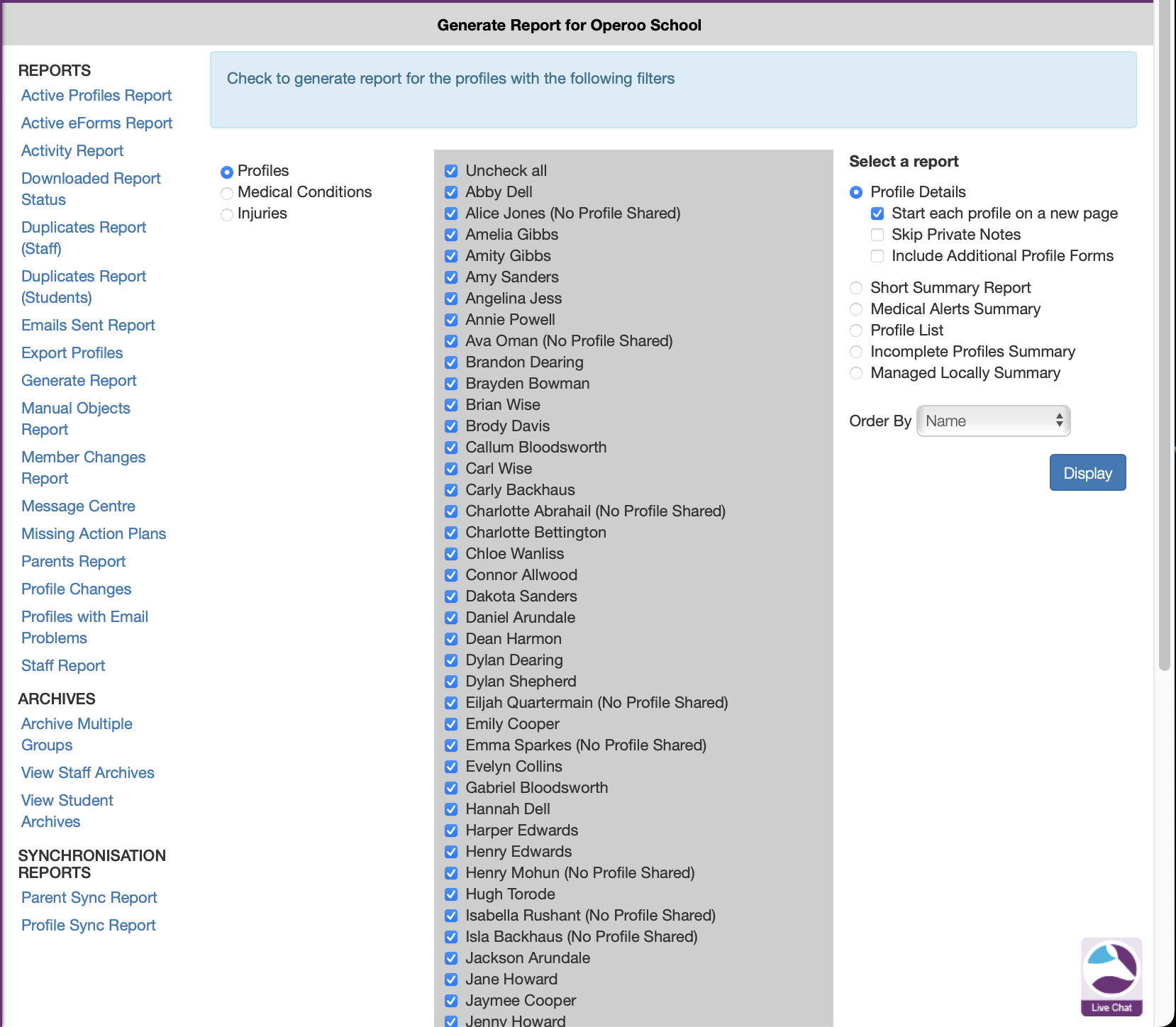
Task: Disable Start each profile on new page
Action: 877,213
